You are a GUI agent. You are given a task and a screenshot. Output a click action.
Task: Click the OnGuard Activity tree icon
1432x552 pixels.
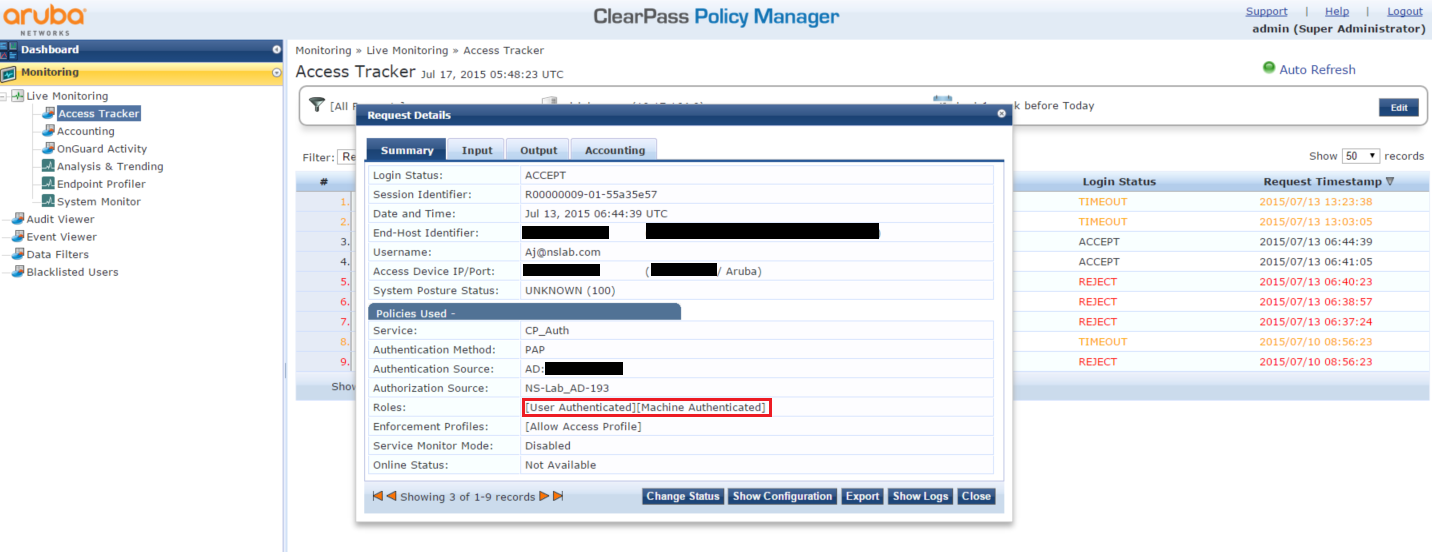click(48, 149)
